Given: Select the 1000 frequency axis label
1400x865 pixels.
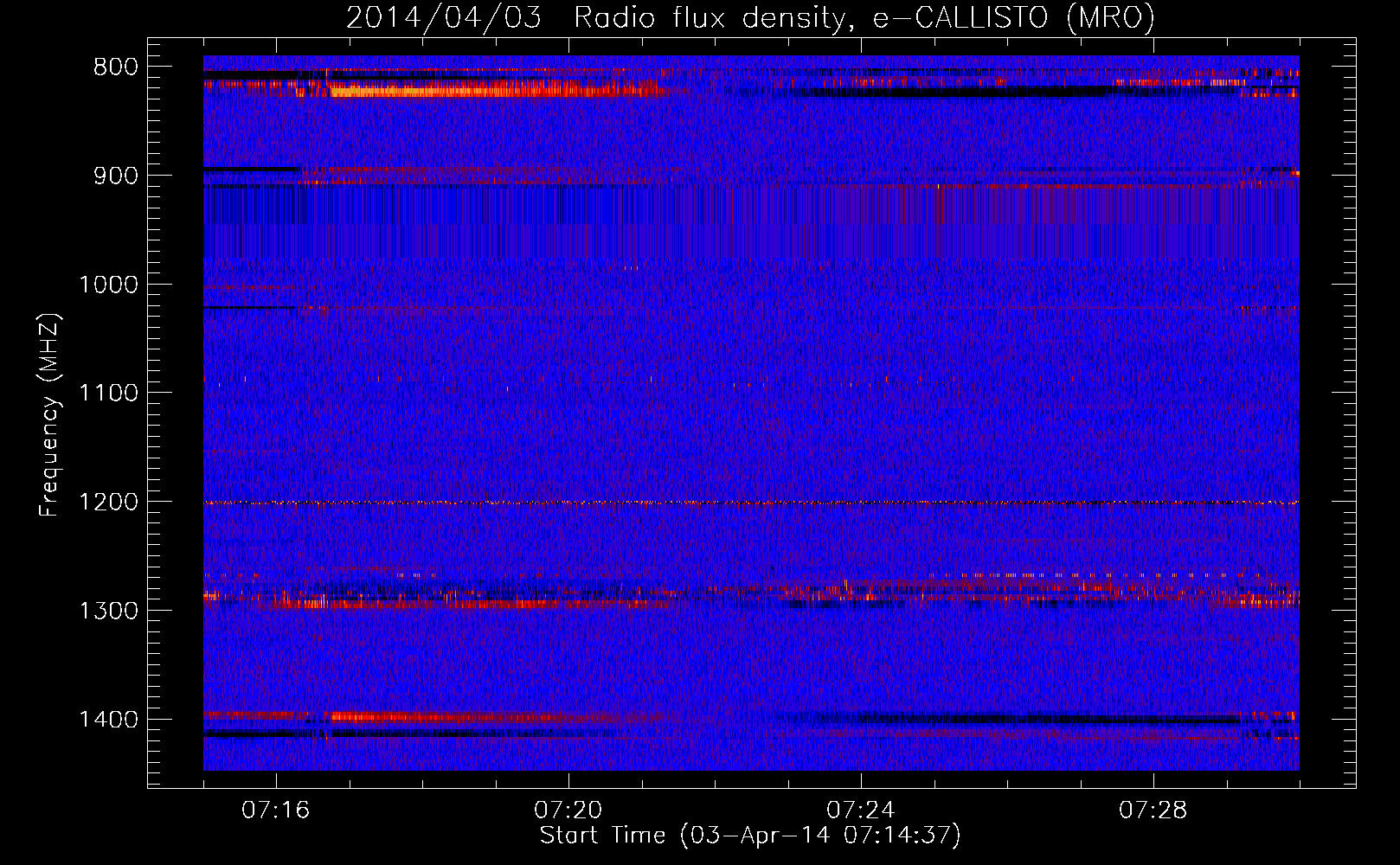Looking at the screenshot, I should (108, 285).
